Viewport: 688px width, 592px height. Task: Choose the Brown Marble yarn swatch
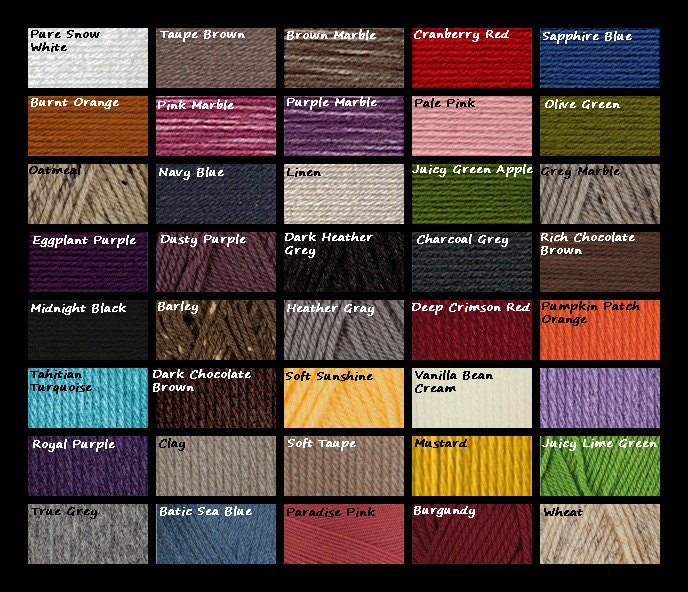click(x=344, y=58)
